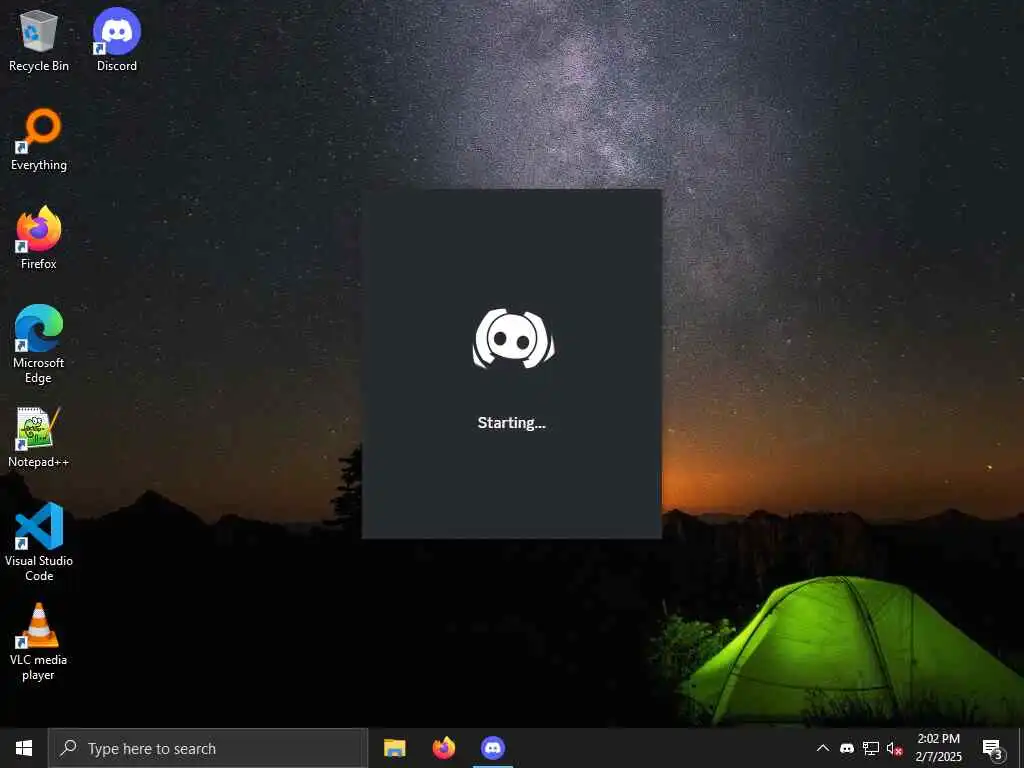Open the clock showing 2:02 PM
Screen dimensions: 1024x768
click(x=938, y=748)
